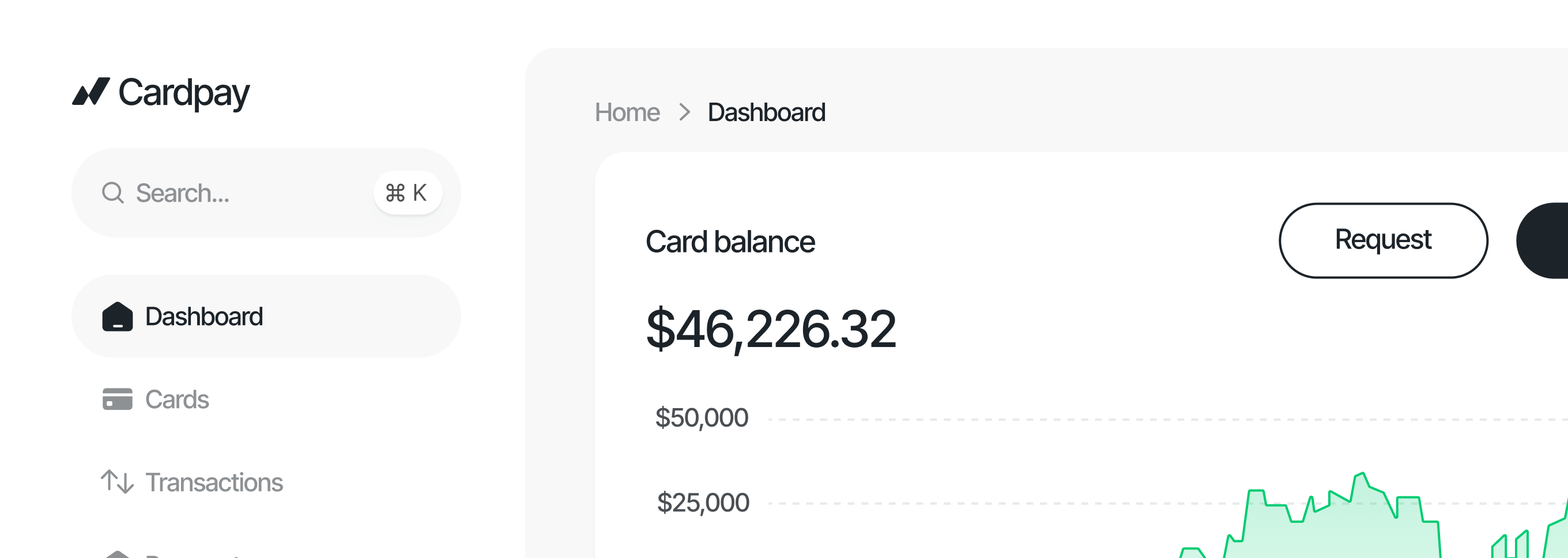Navigate to Home via the breadcrumb
Viewport: 1568px width, 558px height.
coord(628,112)
